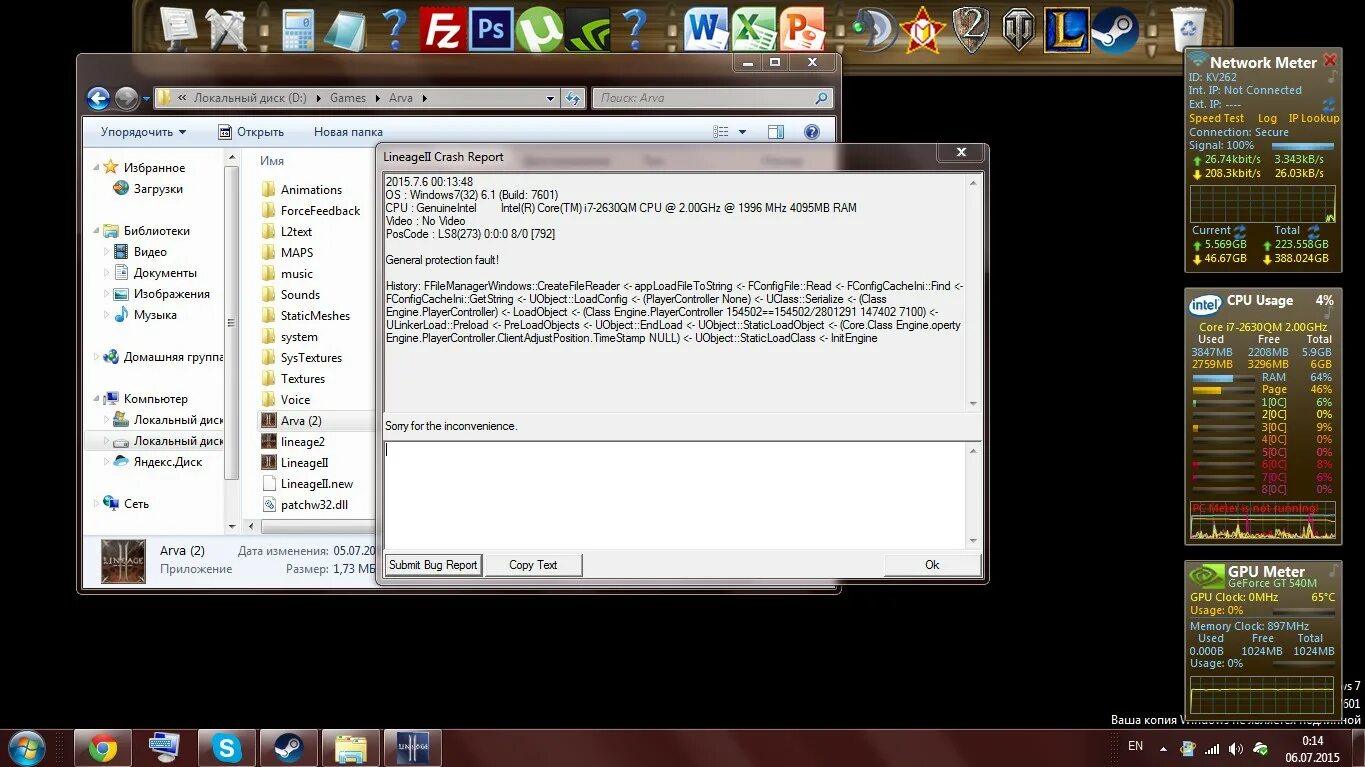Open the Calculator dock icon
Screen dimensions: 1365x767
pyautogui.click(x=298, y=29)
